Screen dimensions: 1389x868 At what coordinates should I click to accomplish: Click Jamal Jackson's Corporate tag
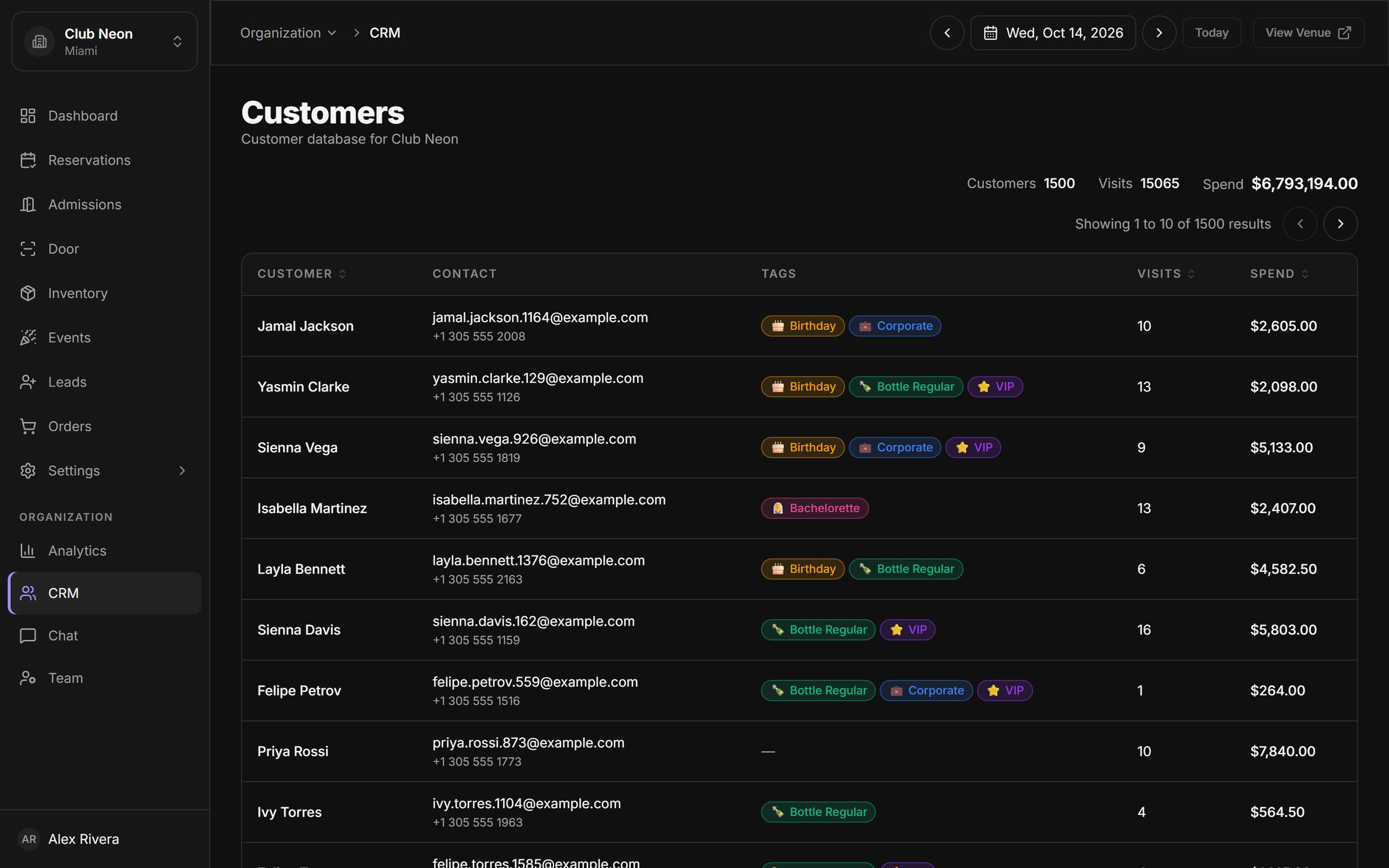pos(895,326)
